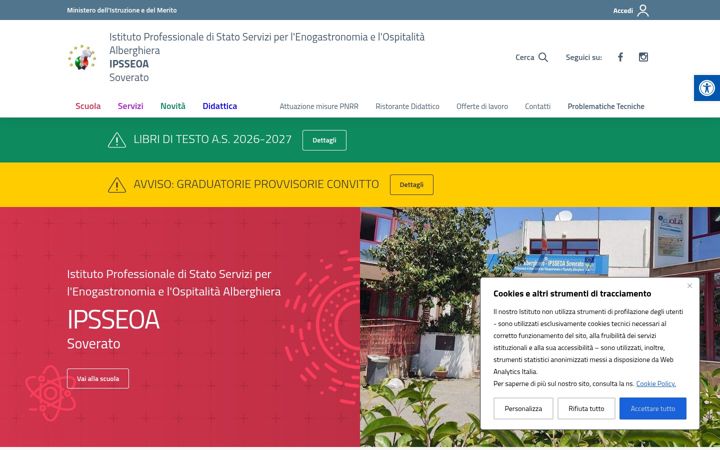Click Rifiuta tutto cookies

point(586,409)
